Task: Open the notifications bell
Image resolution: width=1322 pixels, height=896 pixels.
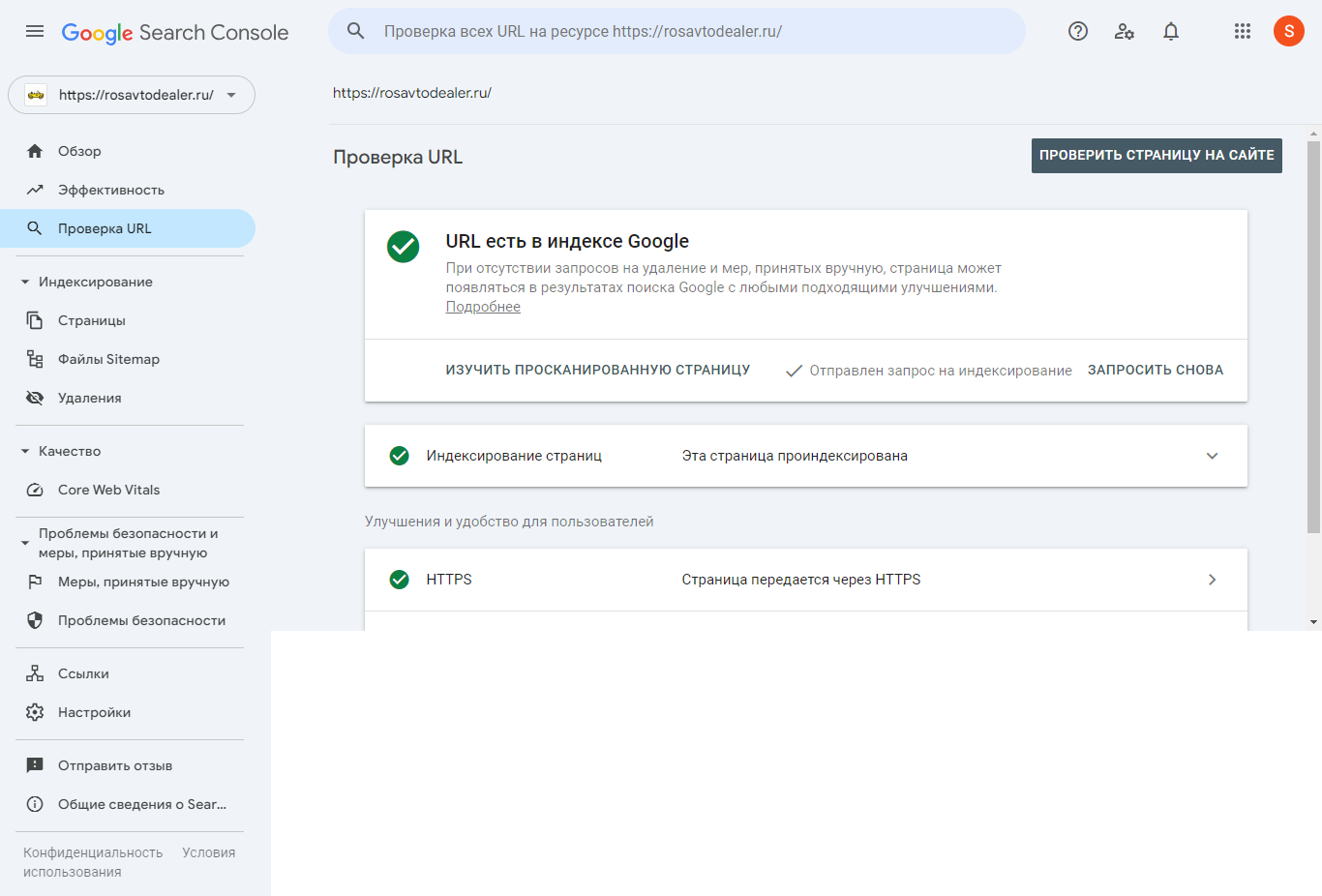Action: pos(1171,31)
